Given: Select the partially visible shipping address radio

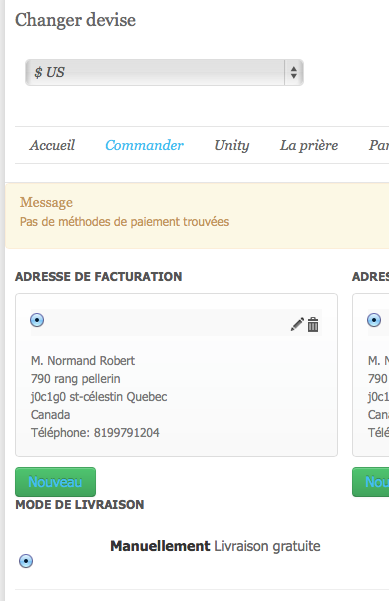Looking at the screenshot, I should pos(374,320).
